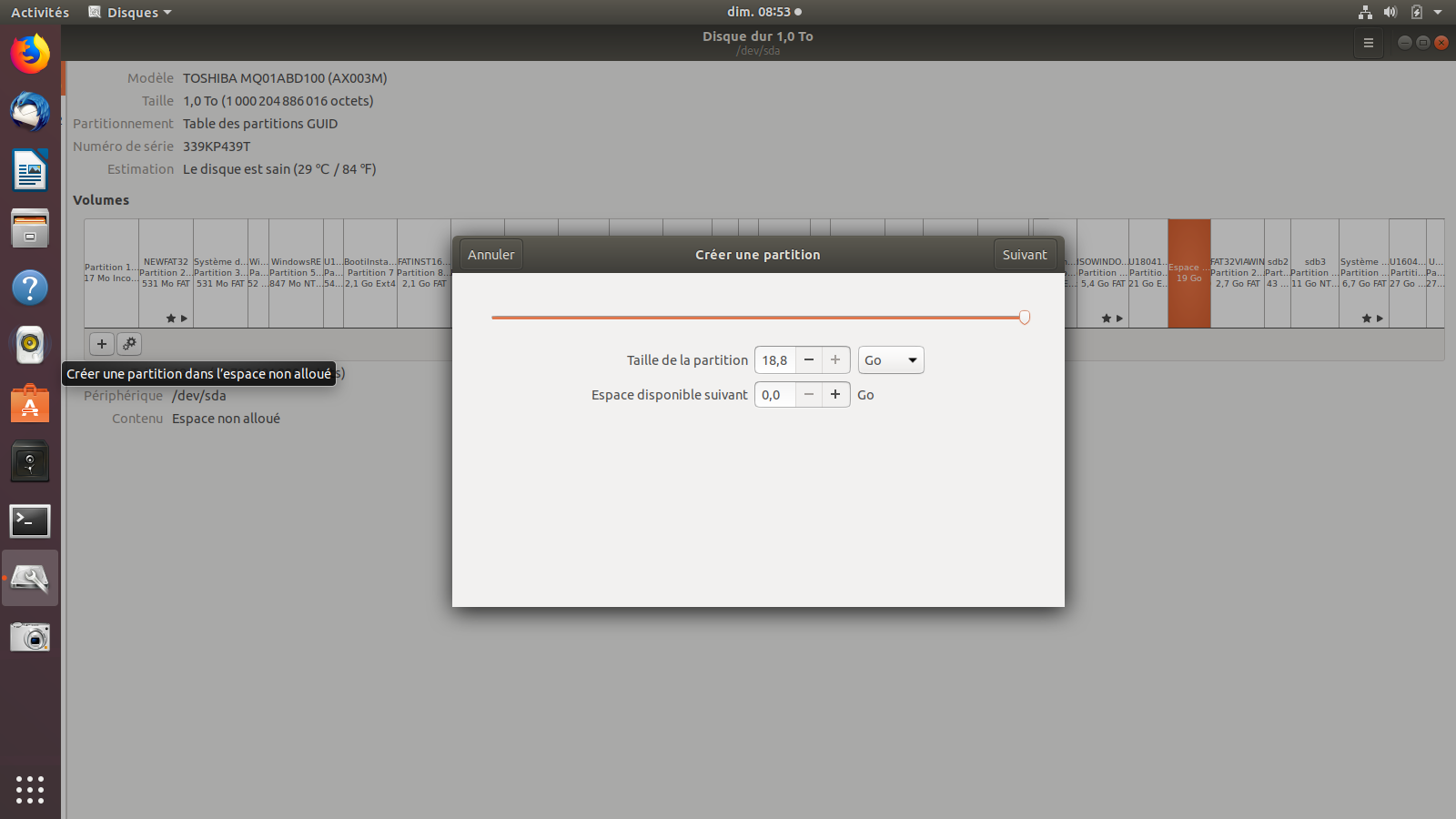
Task: Click the plus icon to create partition
Action: pos(102,344)
